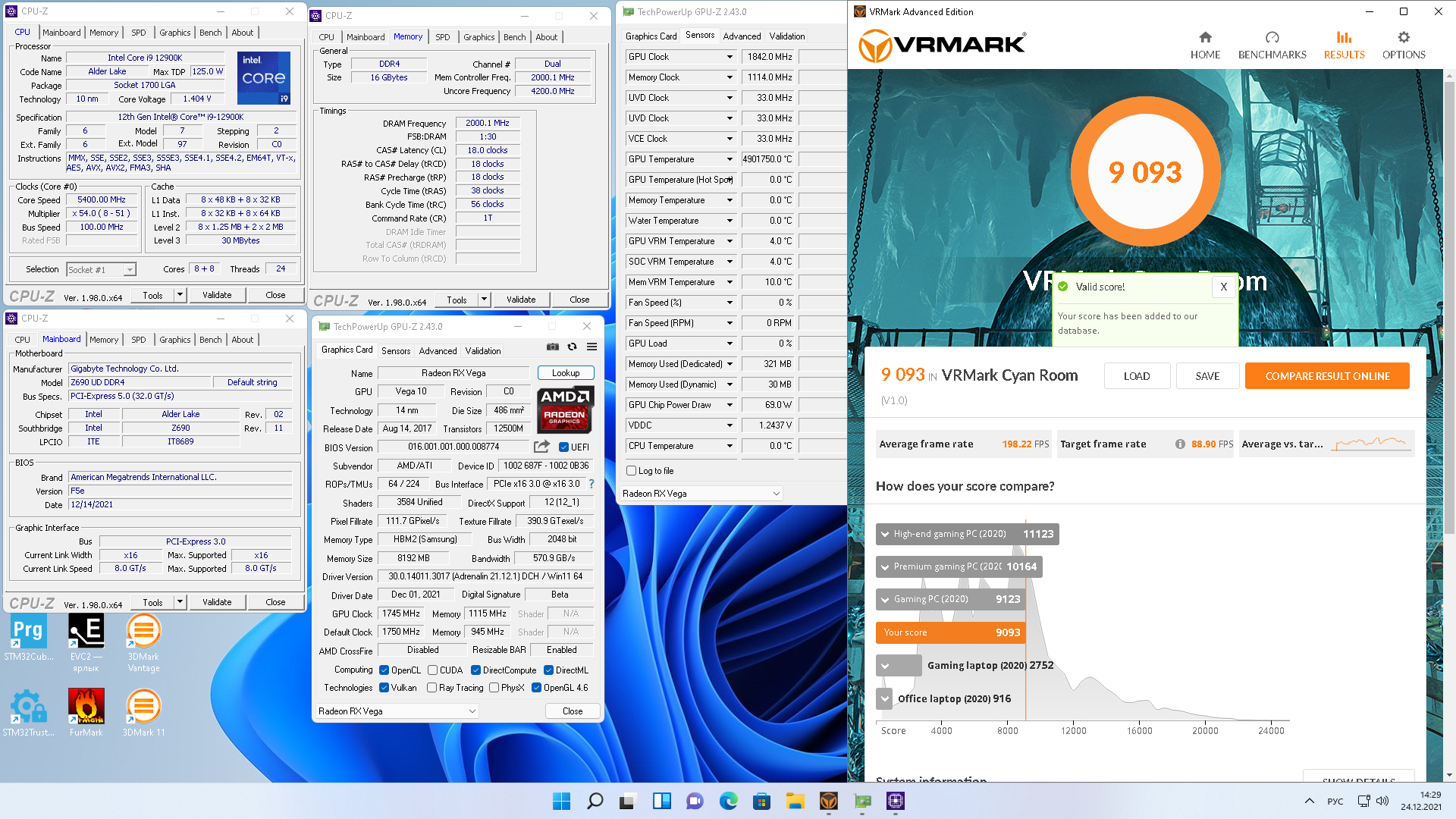Click CPU-Z taskbar icon
This screenshot has height=819, width=1456.
tap(895, 801)
